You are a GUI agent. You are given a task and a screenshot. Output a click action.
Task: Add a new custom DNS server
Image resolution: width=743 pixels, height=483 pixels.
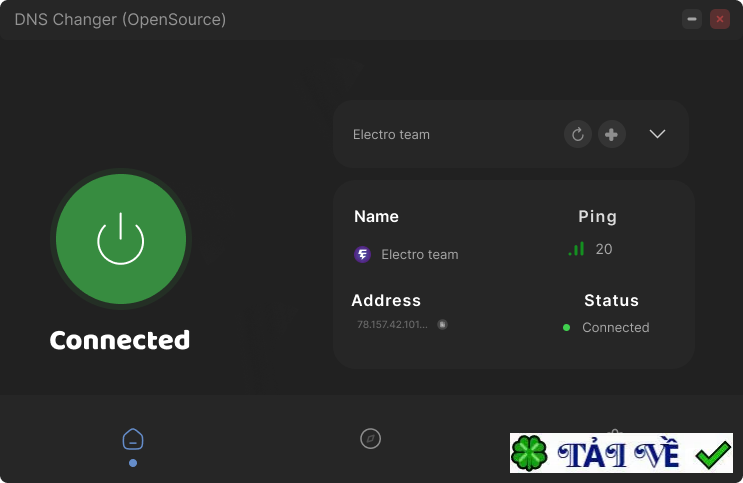pyautogui.click(x=612, y=134)
